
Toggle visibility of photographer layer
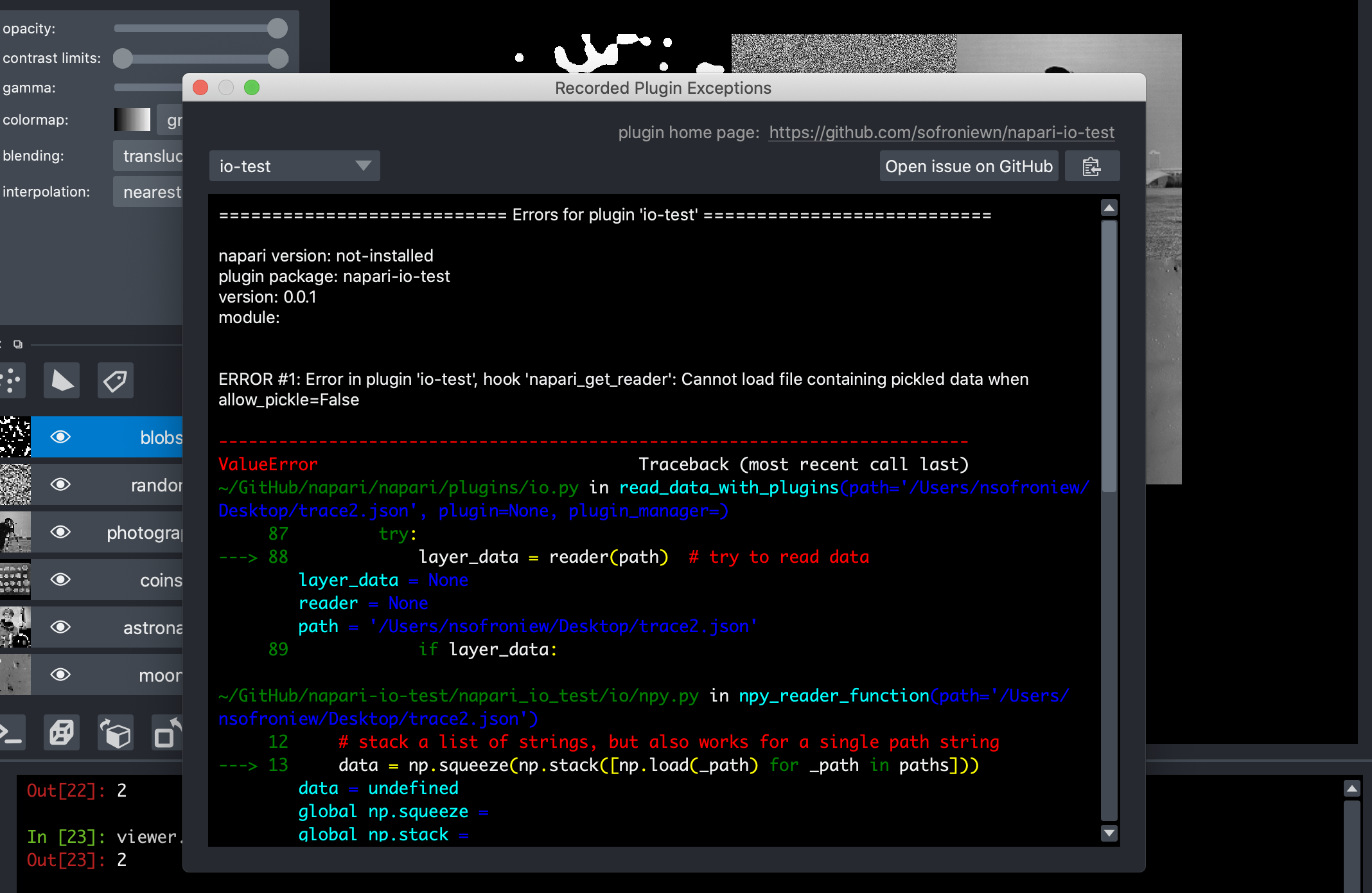[60, 532]
